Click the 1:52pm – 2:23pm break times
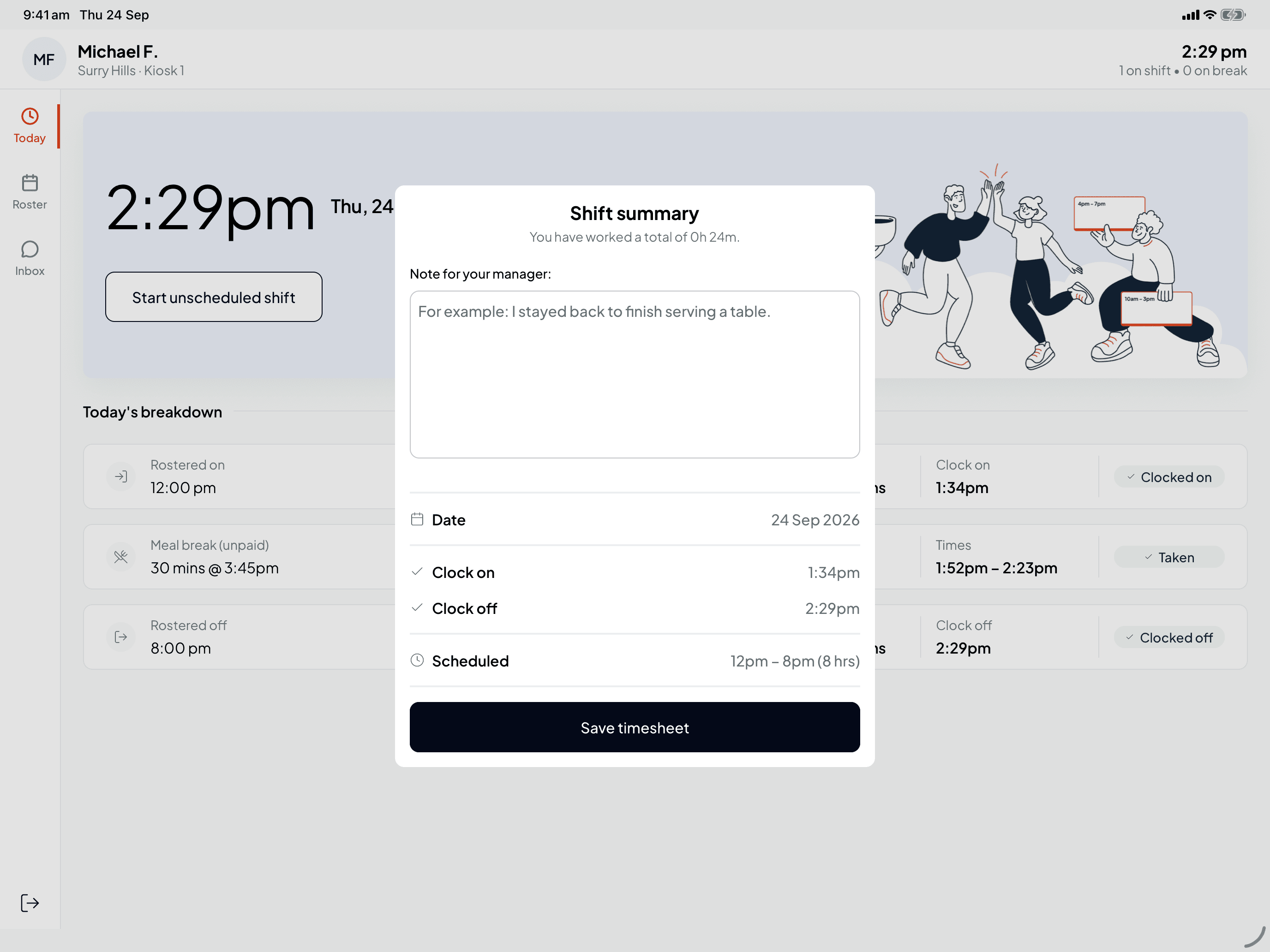The height and width of the screenshot is (952, 1270). point(996,568)
